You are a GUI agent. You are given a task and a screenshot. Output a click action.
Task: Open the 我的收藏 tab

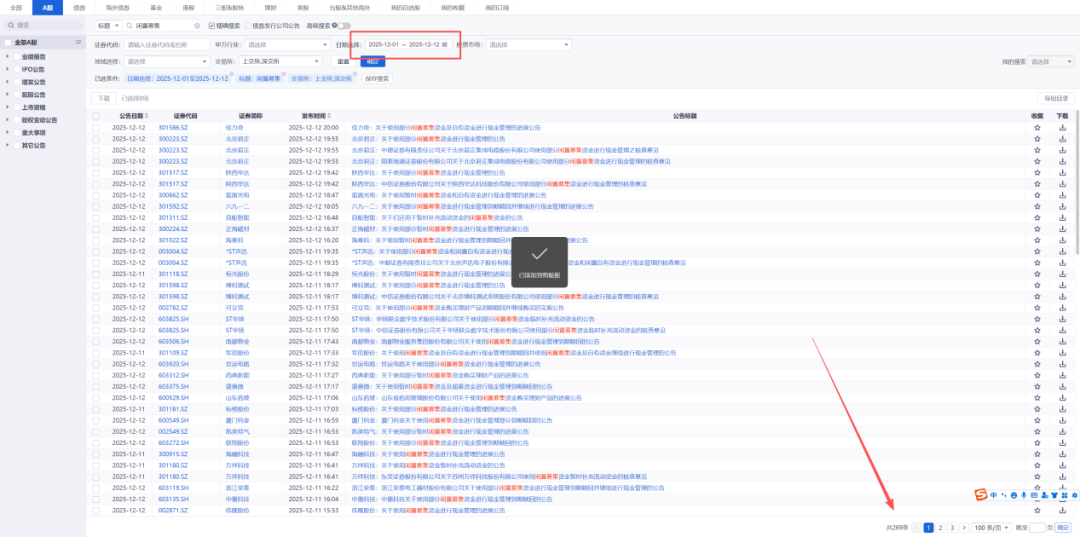tap(453, 8)
